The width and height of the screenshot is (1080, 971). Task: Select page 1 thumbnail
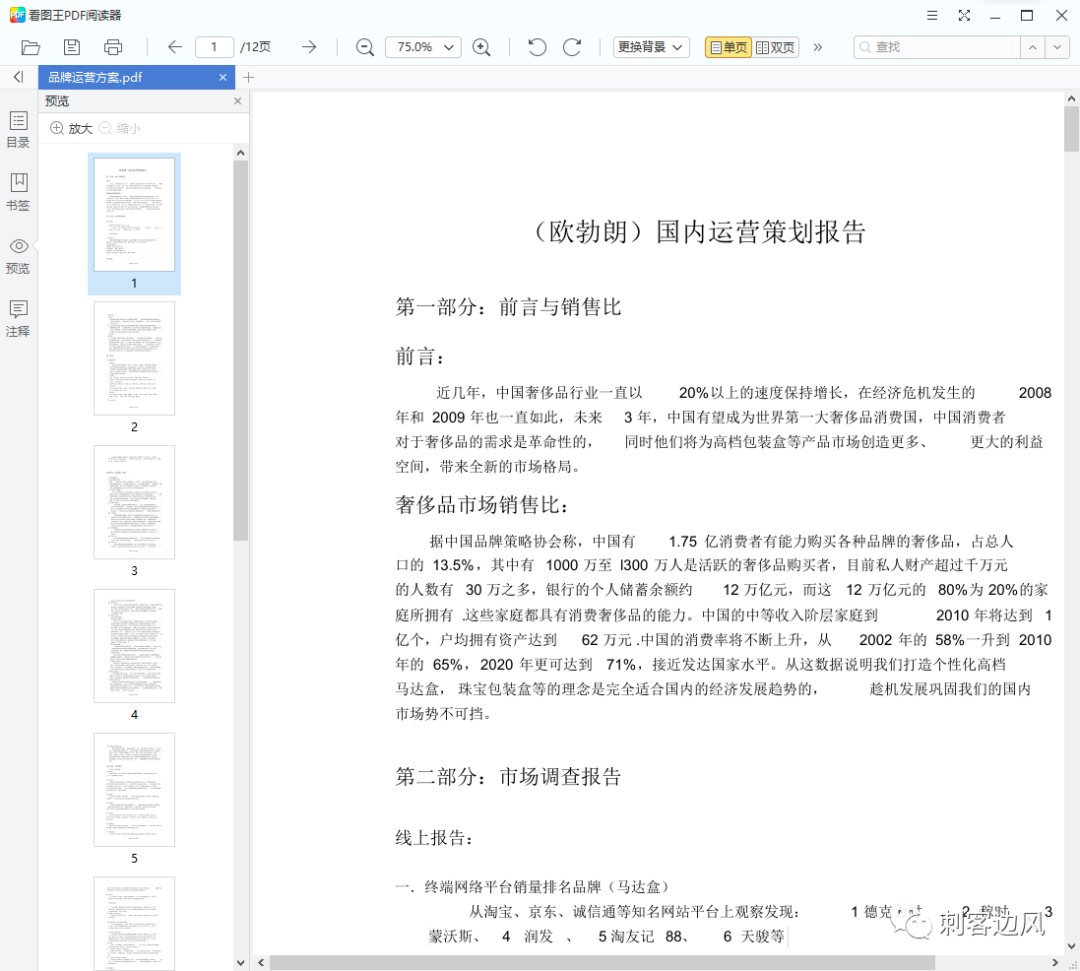click(x=134, y=215)
